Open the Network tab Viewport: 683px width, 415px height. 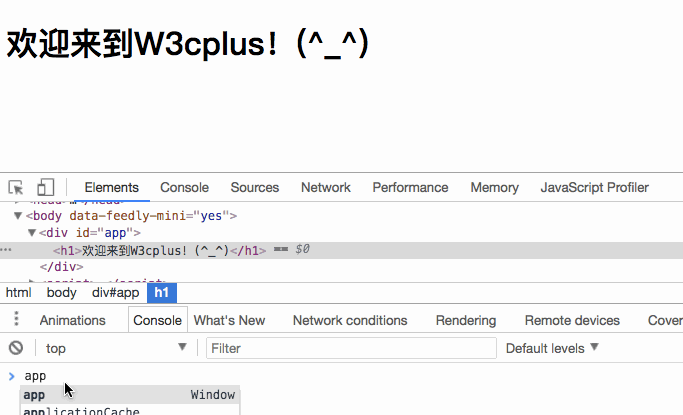pos(326,188)
